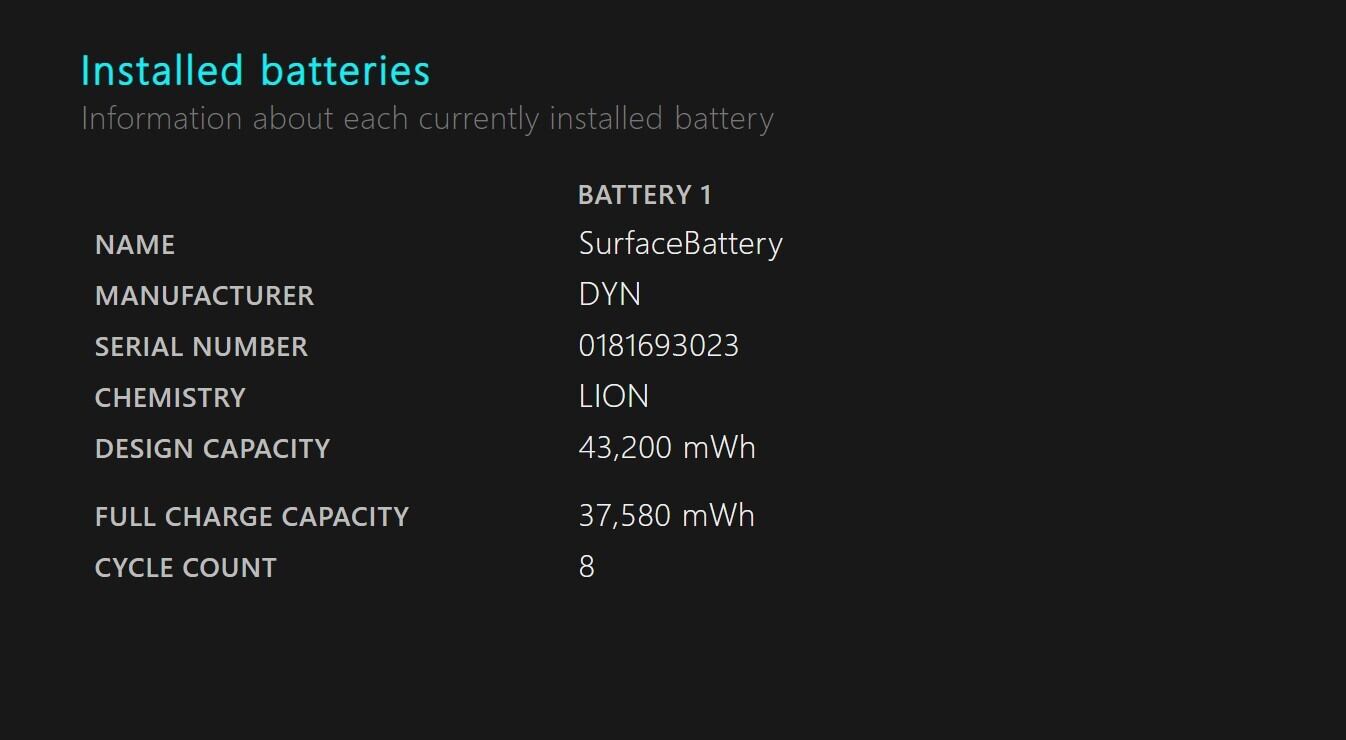Click the CHEMISTRY row label
Image resolution: width=1346 pixels, height=740 pixels.
[170, 398]
